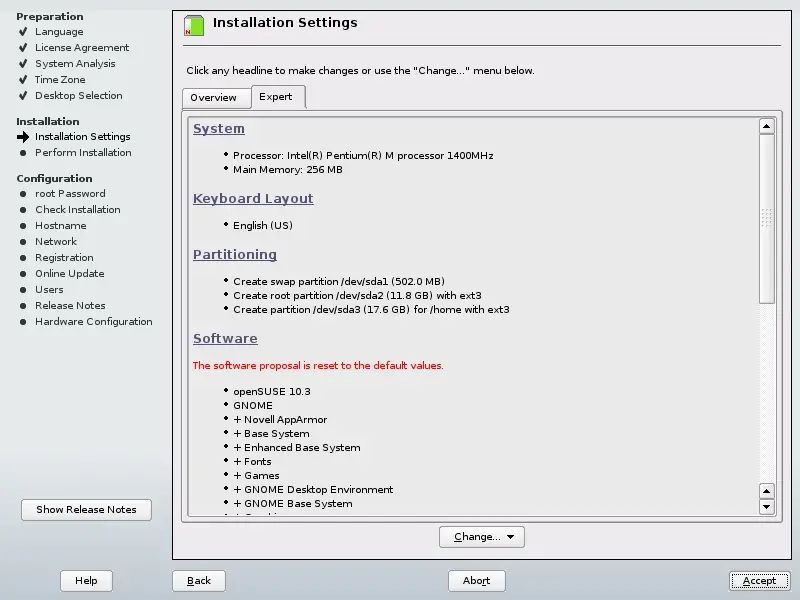Open the Help button

[86, 581]
